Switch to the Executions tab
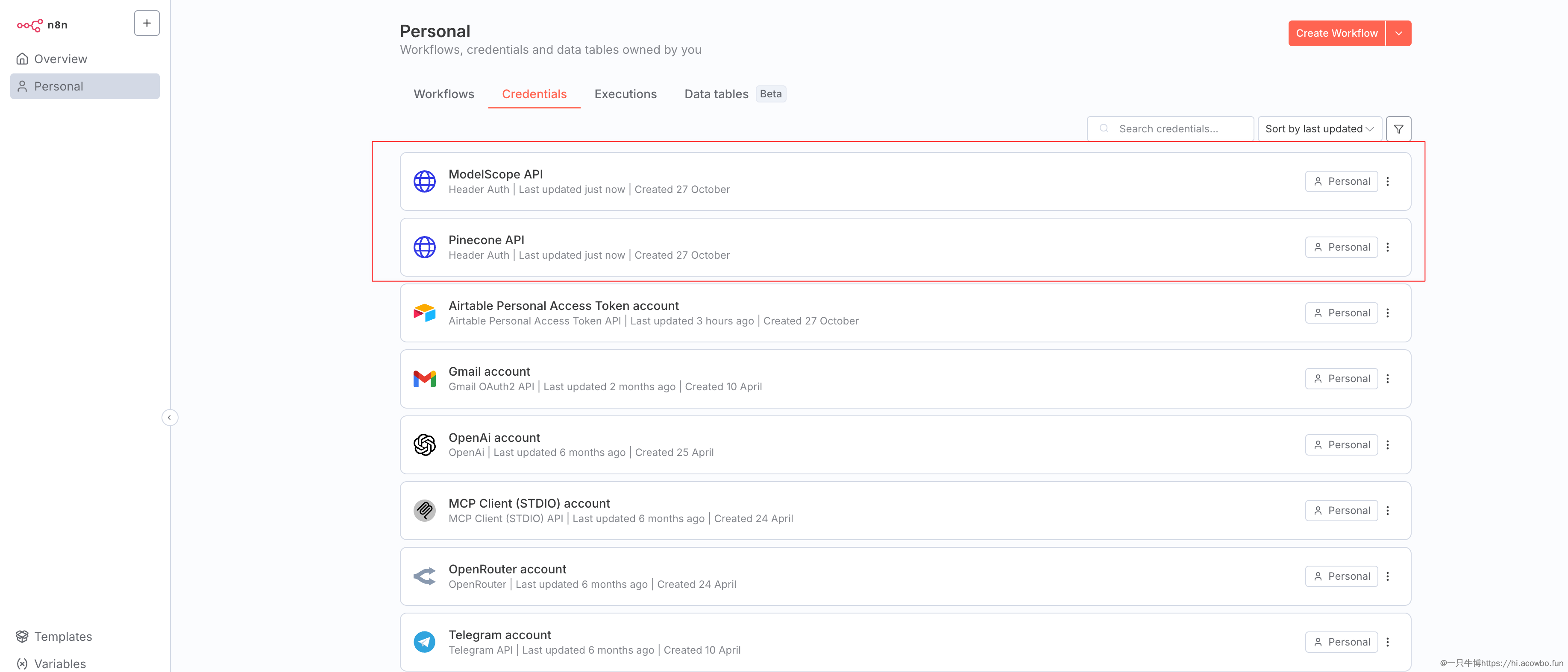 (625, 94)
